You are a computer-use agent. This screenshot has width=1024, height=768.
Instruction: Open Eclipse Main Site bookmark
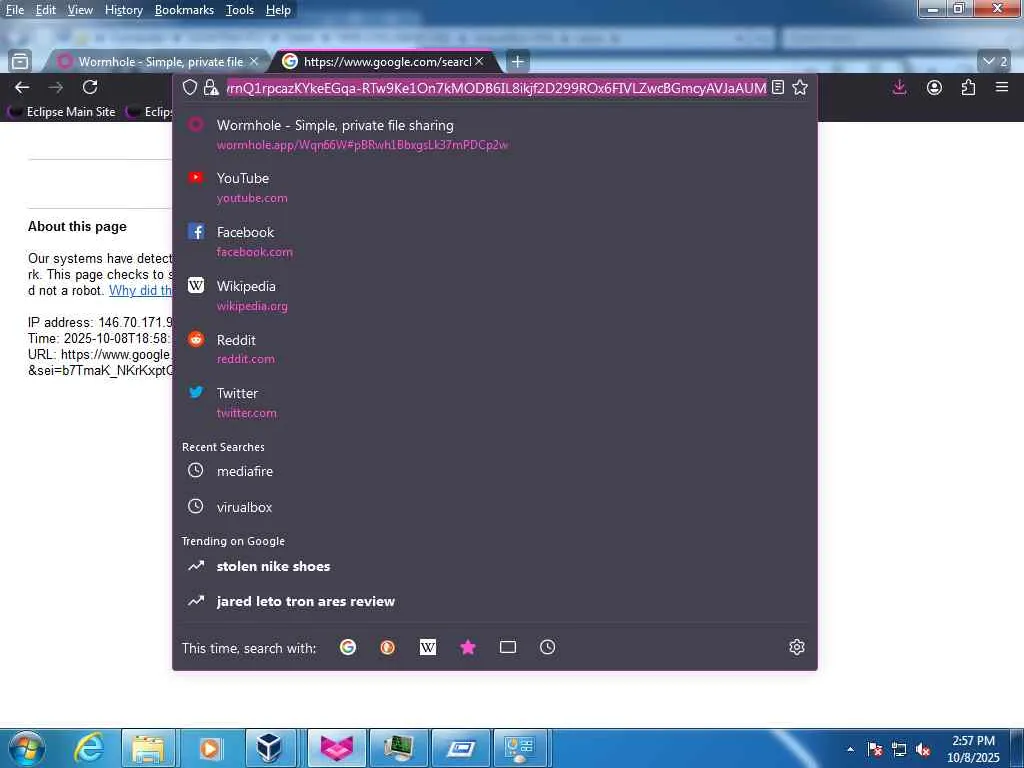point(63,112)
